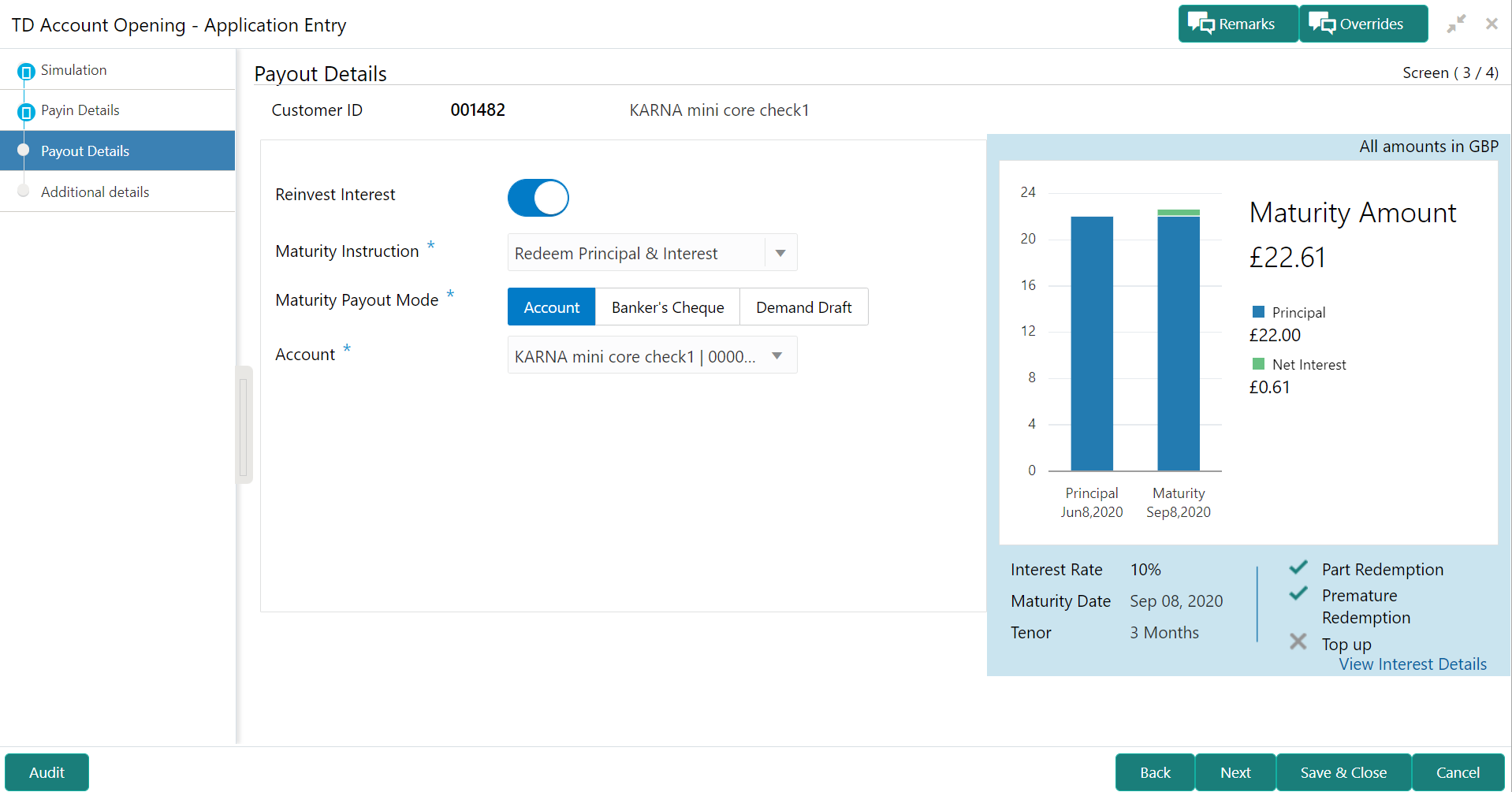Screen dimensions: 1512x792
Task: Click the Premature Redemption checkmark icon
Action: coord(1298,593)
